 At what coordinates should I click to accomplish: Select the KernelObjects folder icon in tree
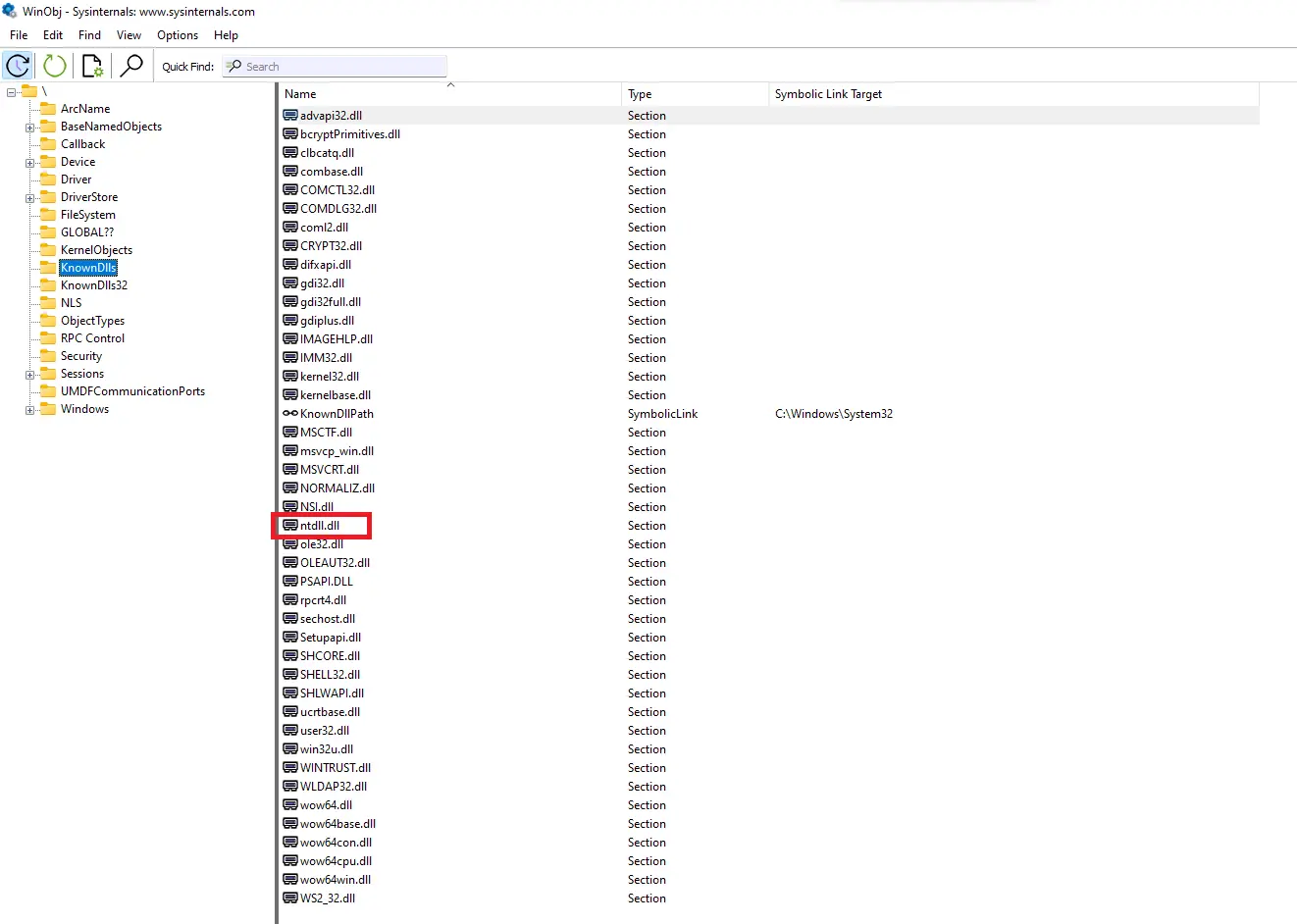[x=47, y=250]
